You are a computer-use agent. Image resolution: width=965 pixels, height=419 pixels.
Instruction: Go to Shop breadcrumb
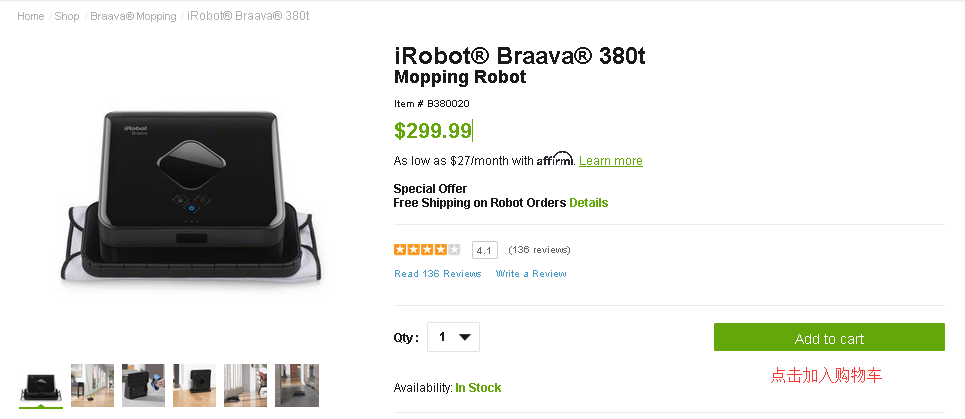(67, 16)
